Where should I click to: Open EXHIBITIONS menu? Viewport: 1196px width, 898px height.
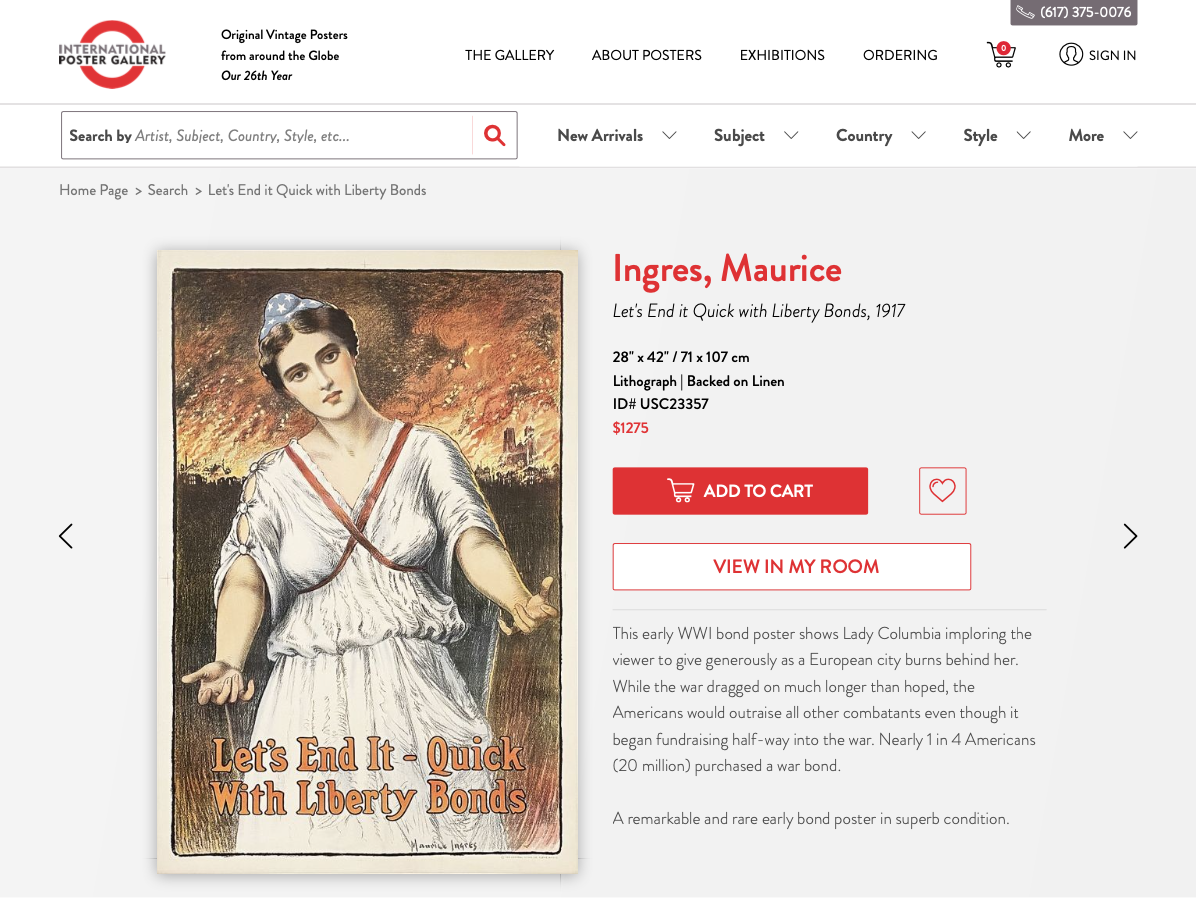pos(782,55)
